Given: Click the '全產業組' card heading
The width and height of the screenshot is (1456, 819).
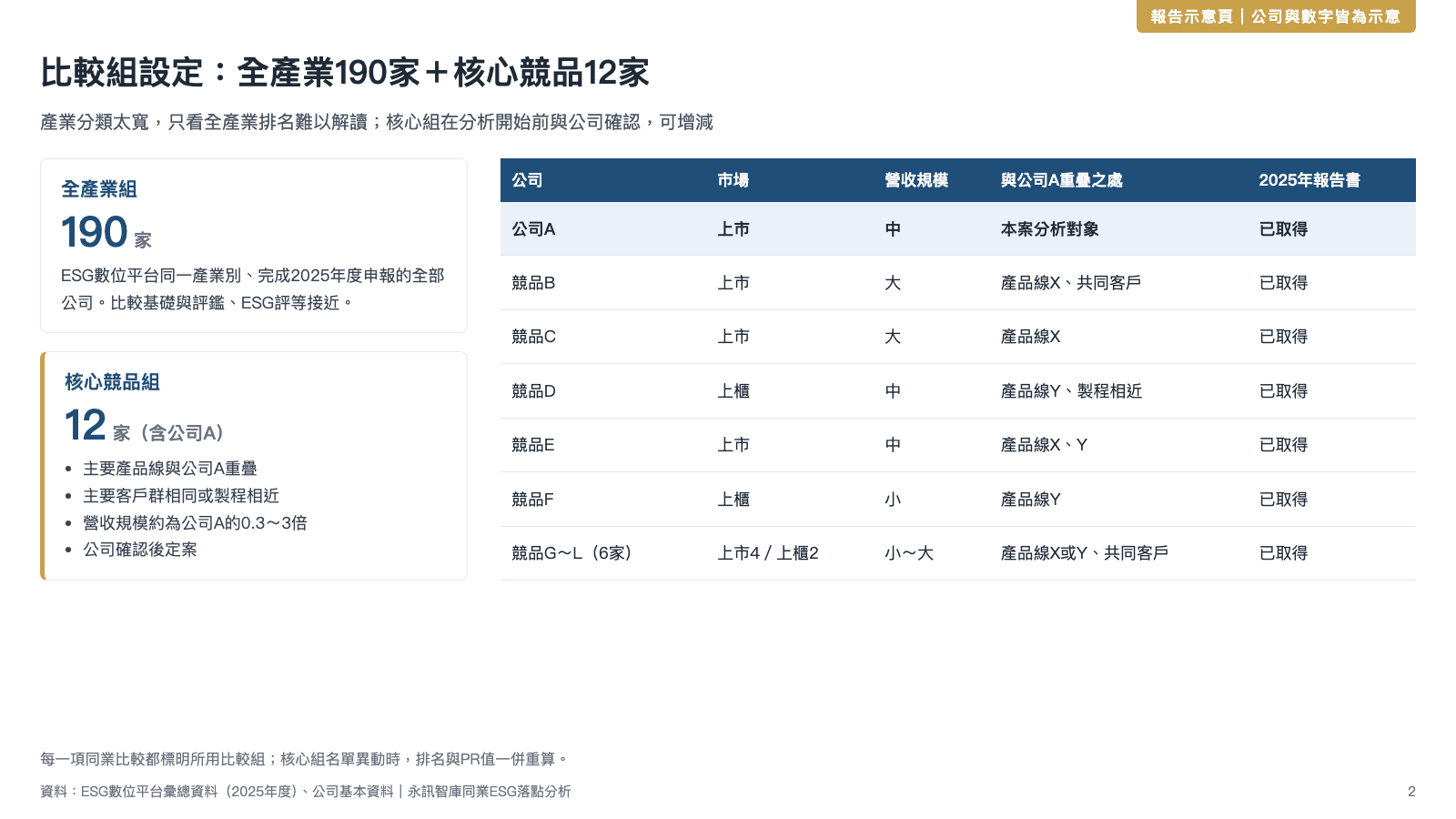Looking at the screenshot, I should pos(99,189).
